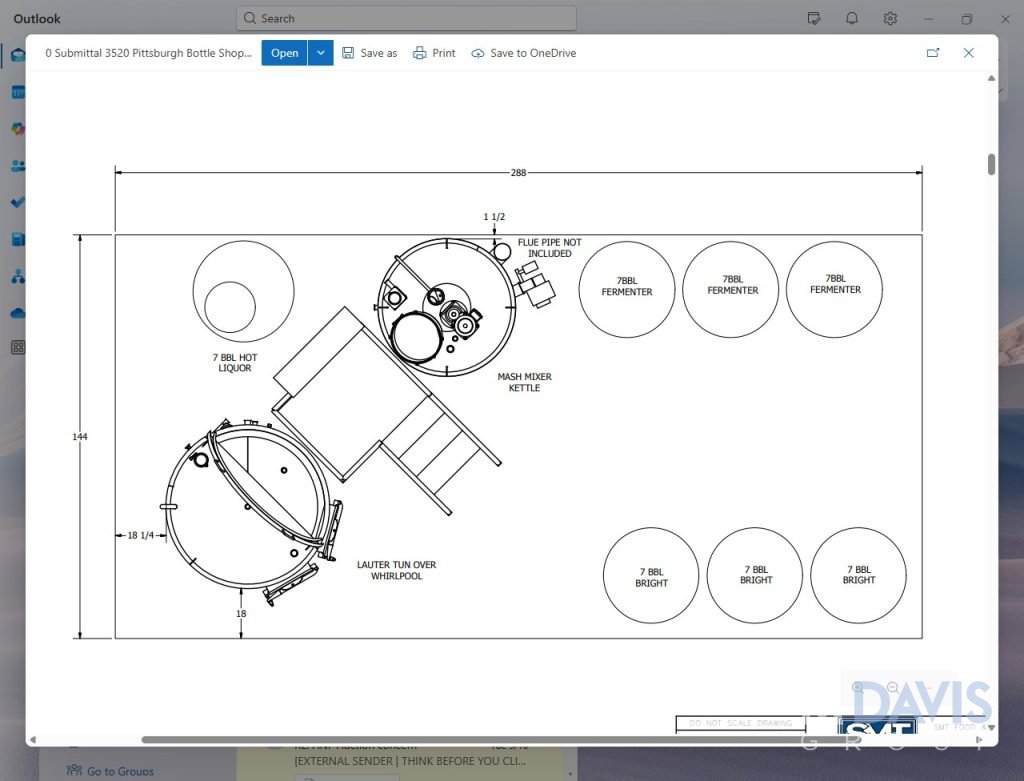
Task: Save the attachment to OneDrive
Action: (x=523, y=53)
